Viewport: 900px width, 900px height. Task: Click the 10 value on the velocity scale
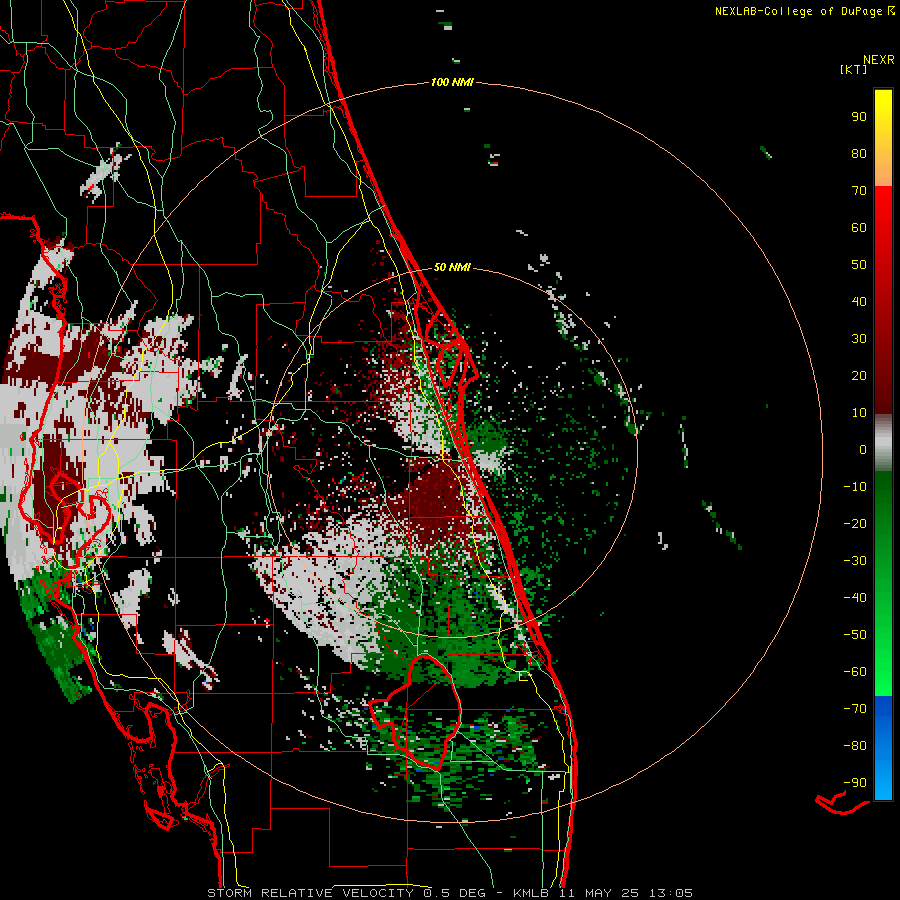tap(859, 413)
